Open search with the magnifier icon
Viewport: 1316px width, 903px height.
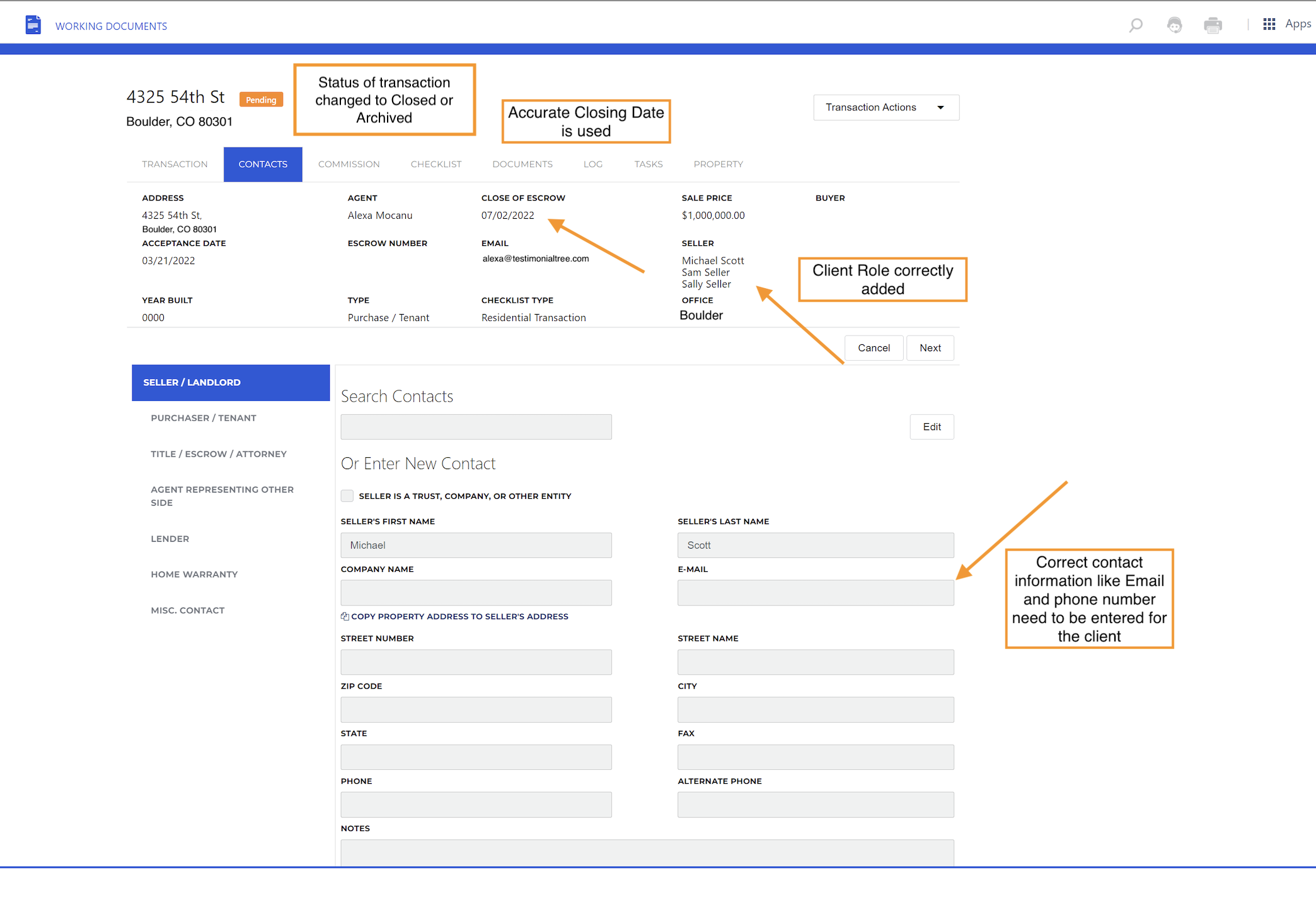tap(1136, 25)
